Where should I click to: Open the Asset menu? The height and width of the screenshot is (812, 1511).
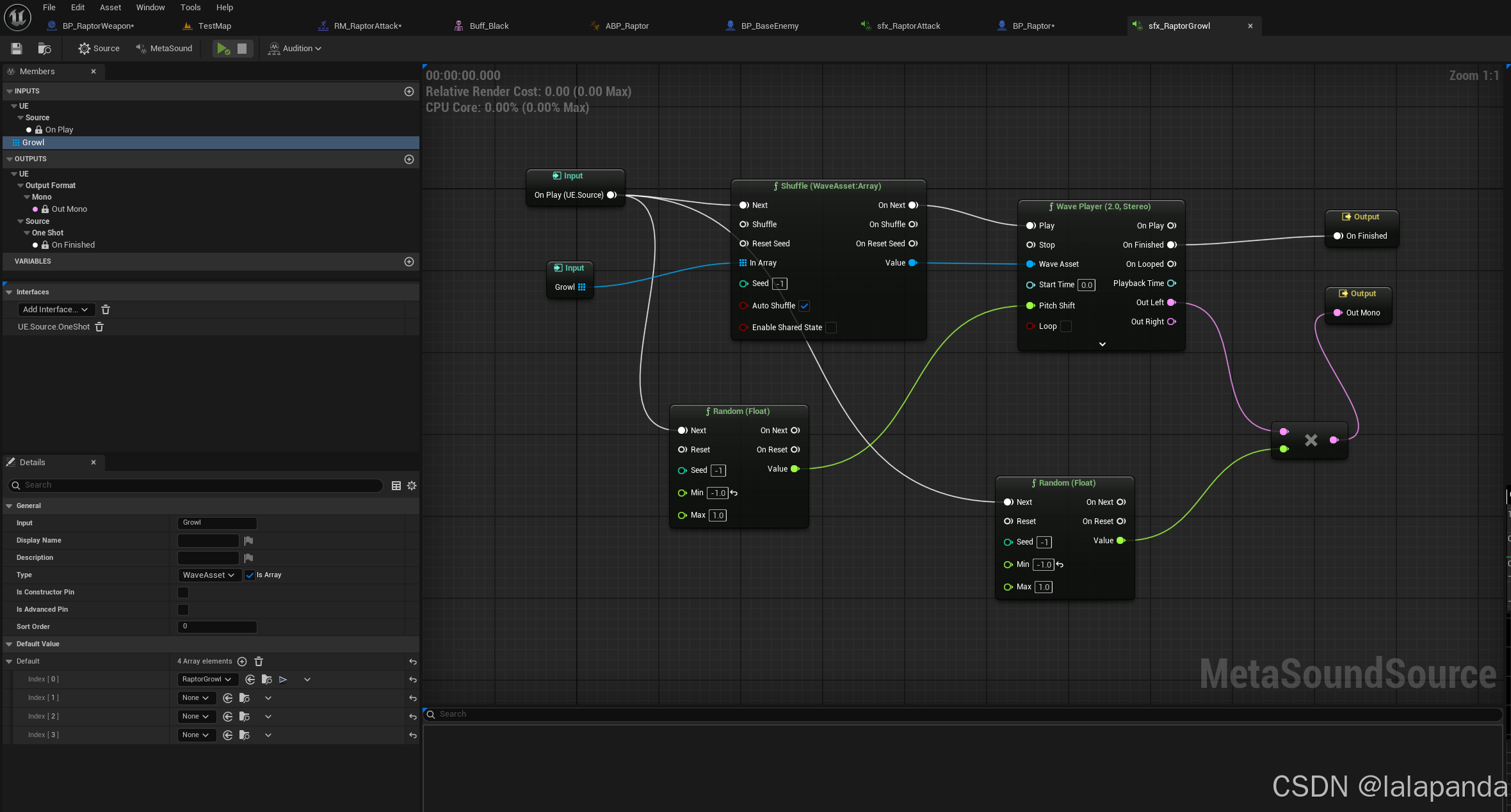pyautogui.click(x=110, y=8)
